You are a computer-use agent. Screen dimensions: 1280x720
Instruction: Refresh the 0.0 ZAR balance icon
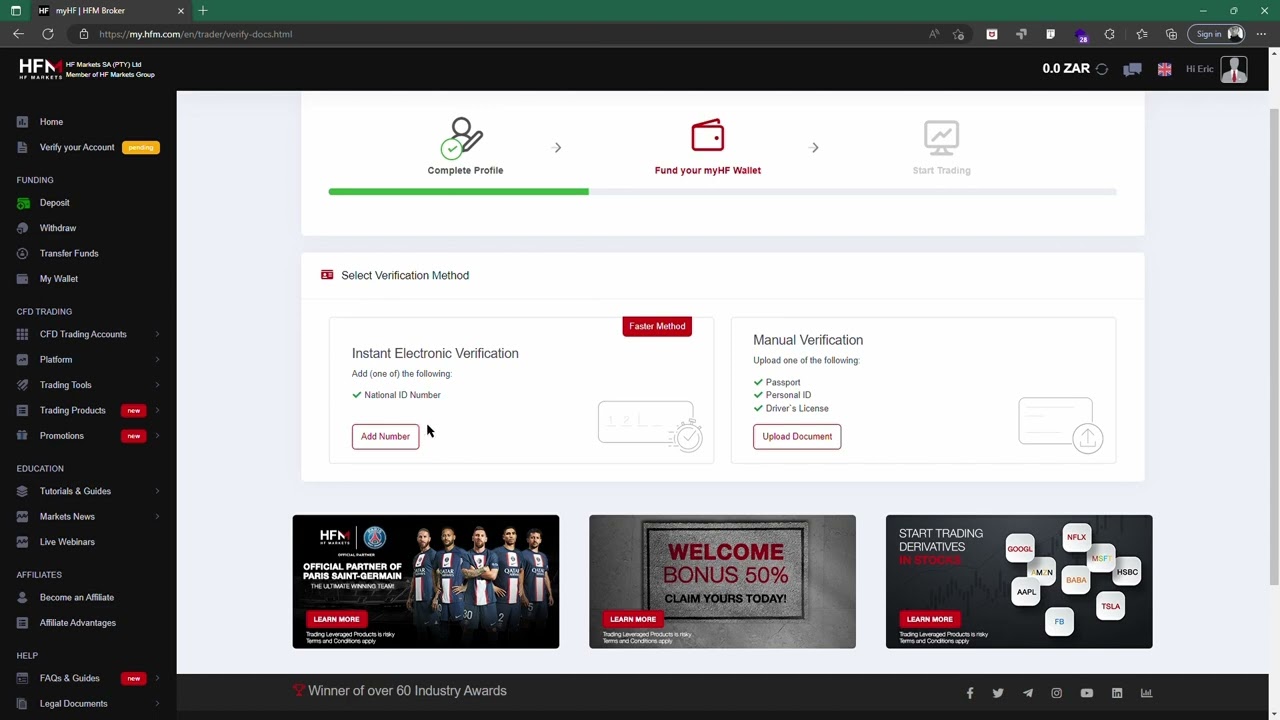(x=1102, y=69)
